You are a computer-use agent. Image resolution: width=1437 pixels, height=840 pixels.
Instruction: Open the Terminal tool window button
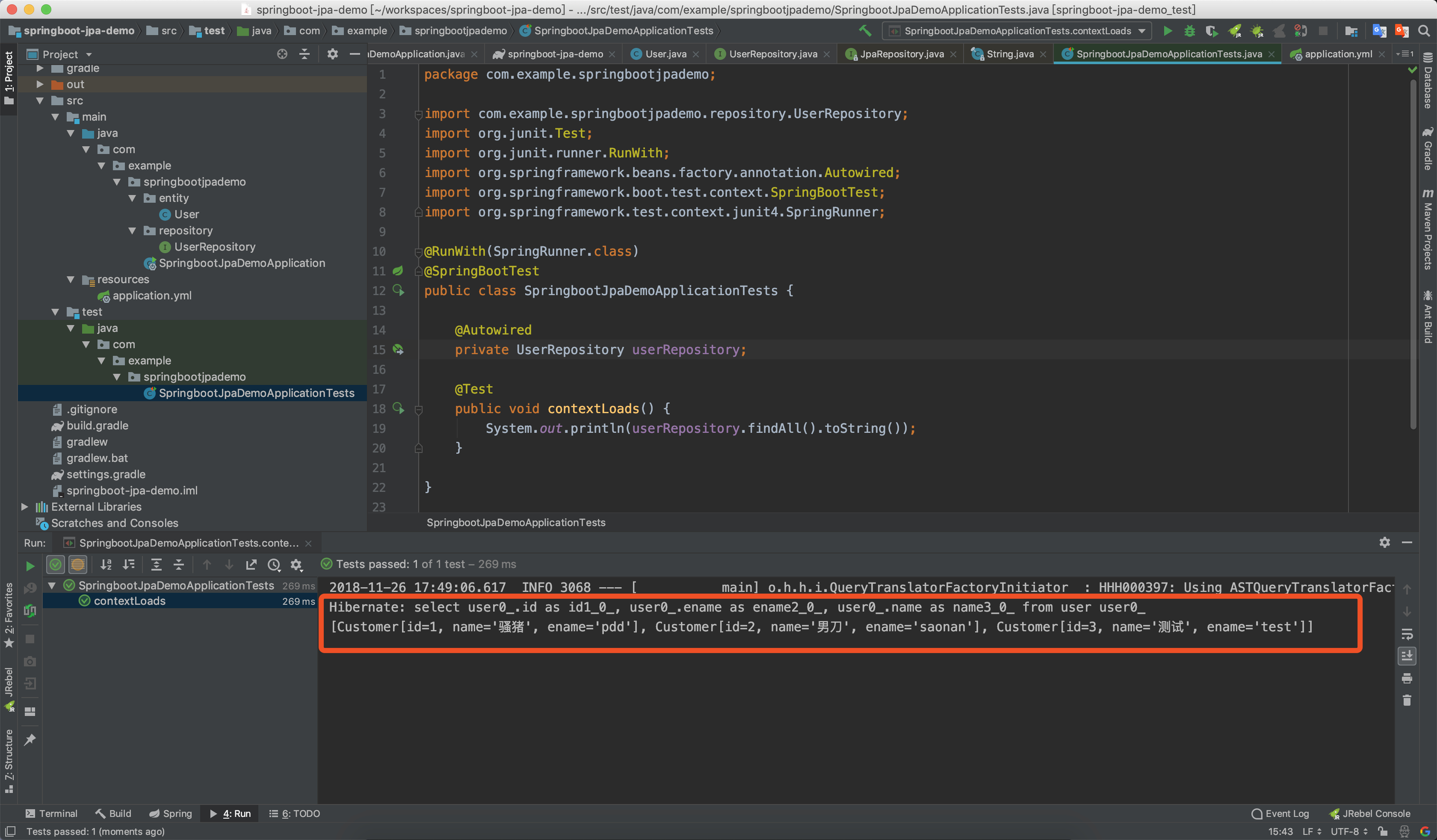(52, 813)
